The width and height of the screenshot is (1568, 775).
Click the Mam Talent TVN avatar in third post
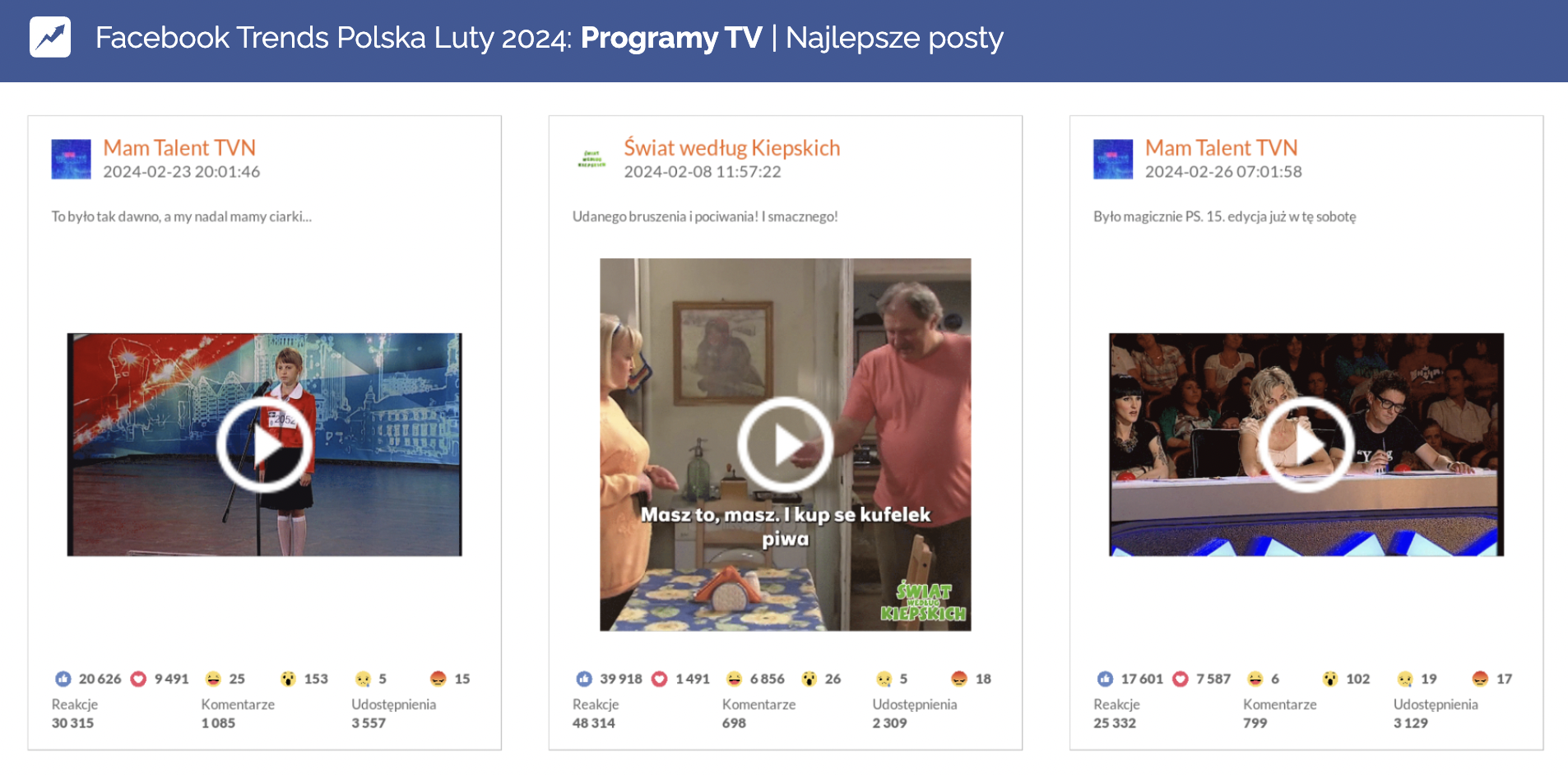tap(1113, 160)
